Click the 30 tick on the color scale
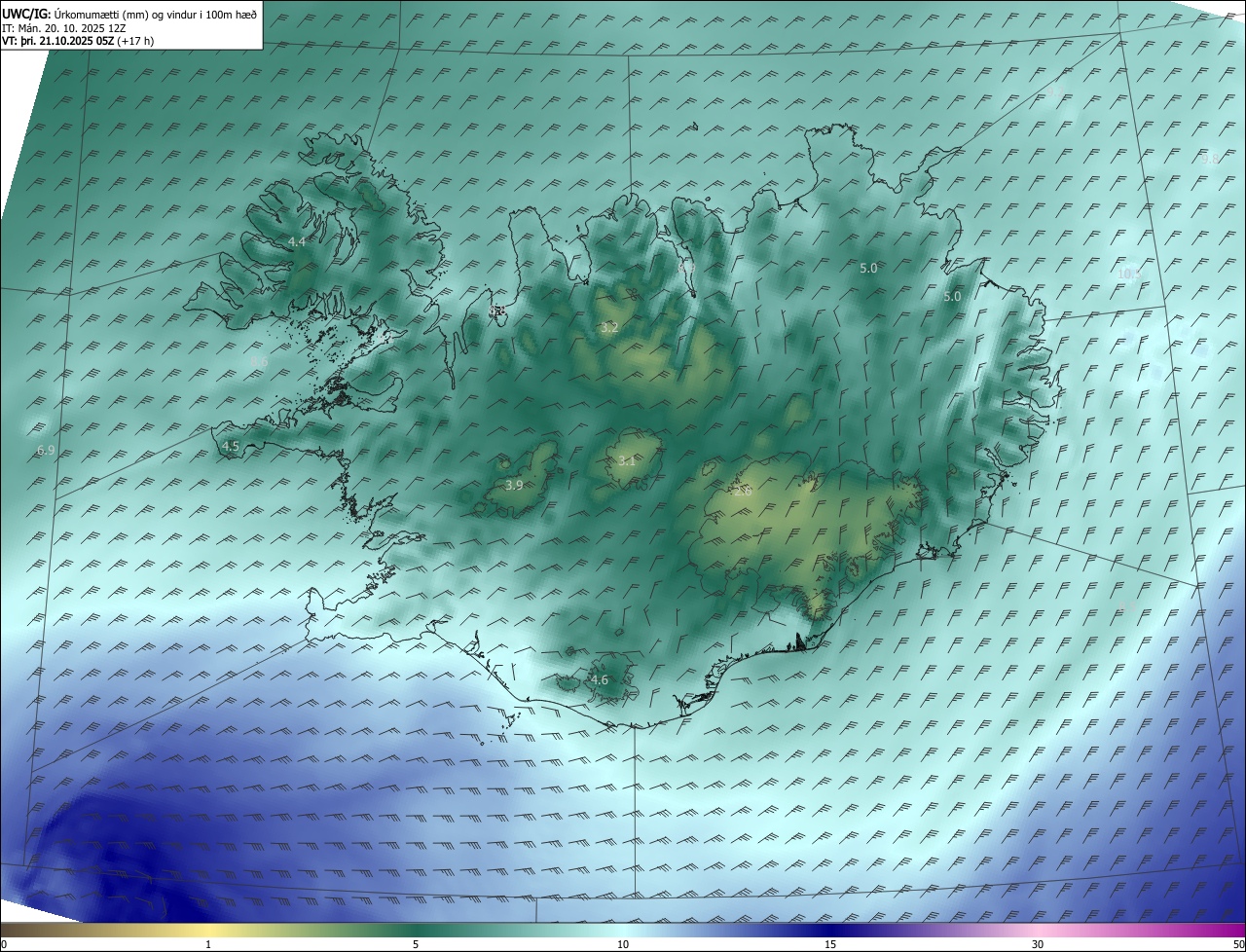The image size is (1246, 952). pyautogui.click(x=1038, y=944)
